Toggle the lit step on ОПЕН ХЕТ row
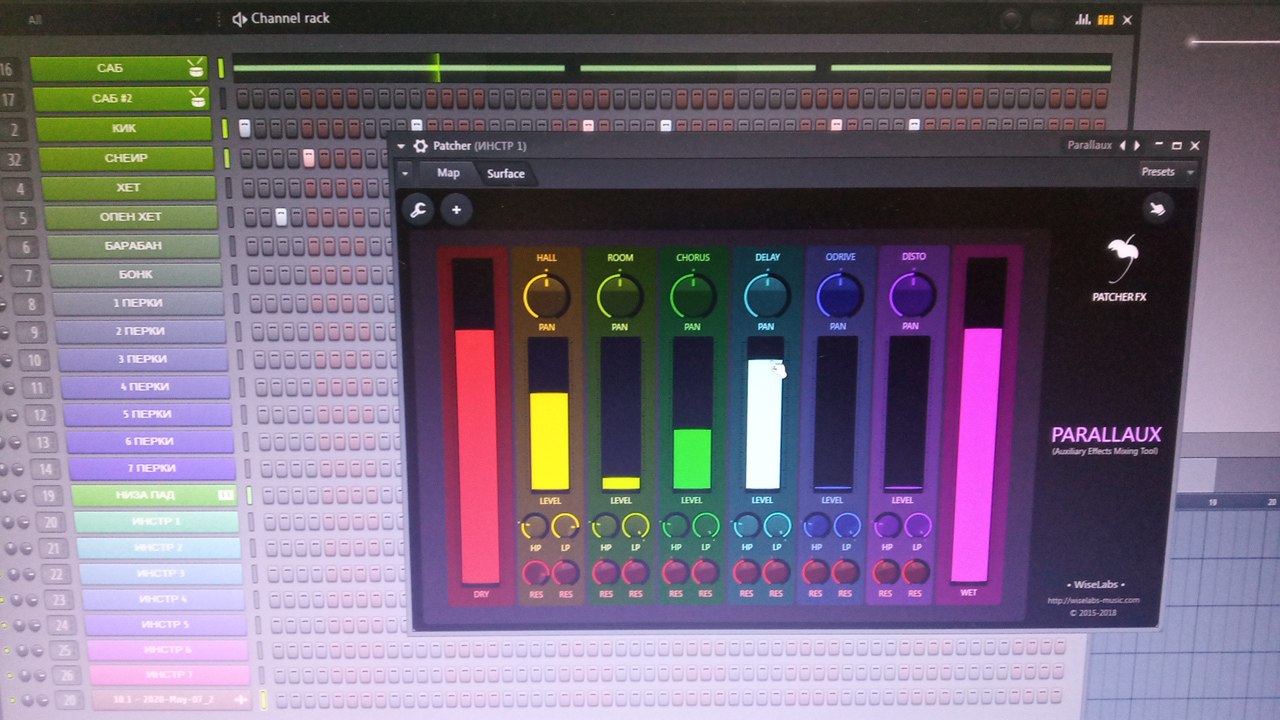This screenshot has width=1280, height=720. pyautogui.click(x=282, y=217)
